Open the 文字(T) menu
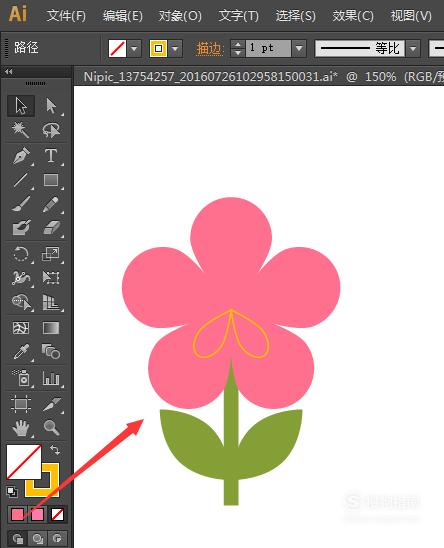This screenshot has width=444, height=548. [238, 16]
